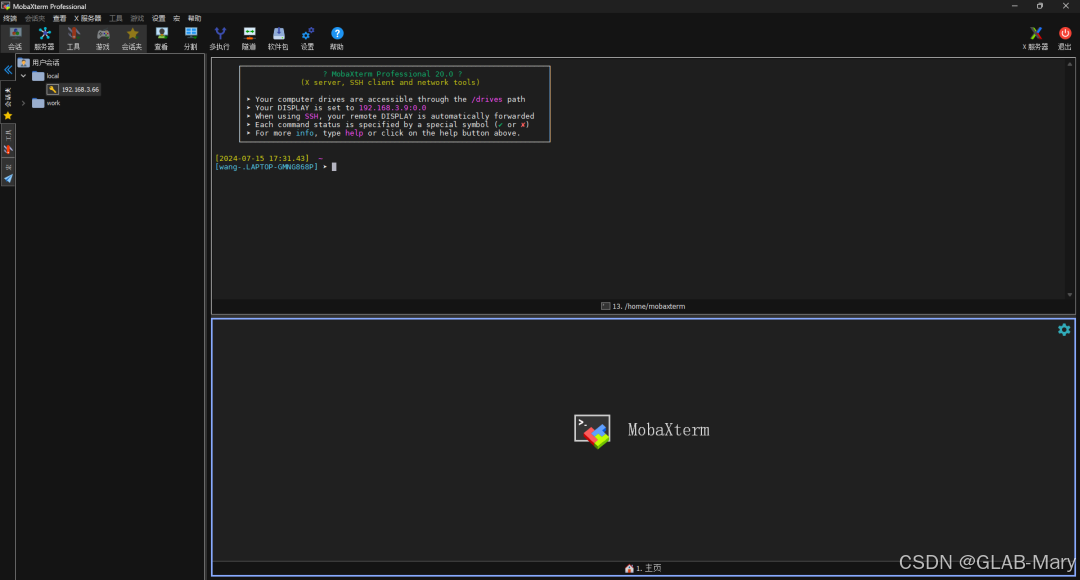The image size is (1080, 580).
Task: Open the 查看 menu in the menu bar
Action: point(60,19)
